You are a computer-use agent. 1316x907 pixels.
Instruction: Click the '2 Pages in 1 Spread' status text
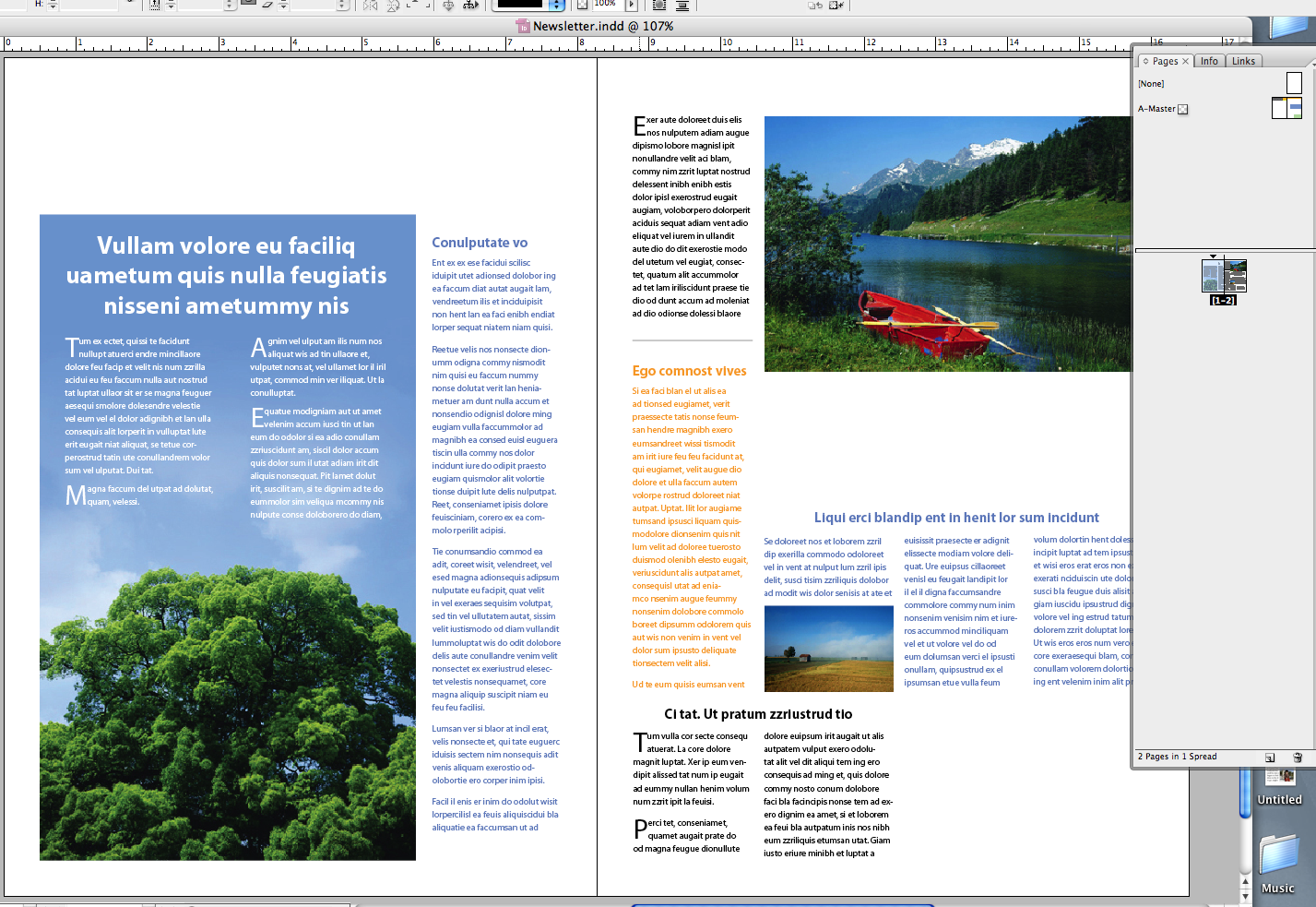[1177, 757]
